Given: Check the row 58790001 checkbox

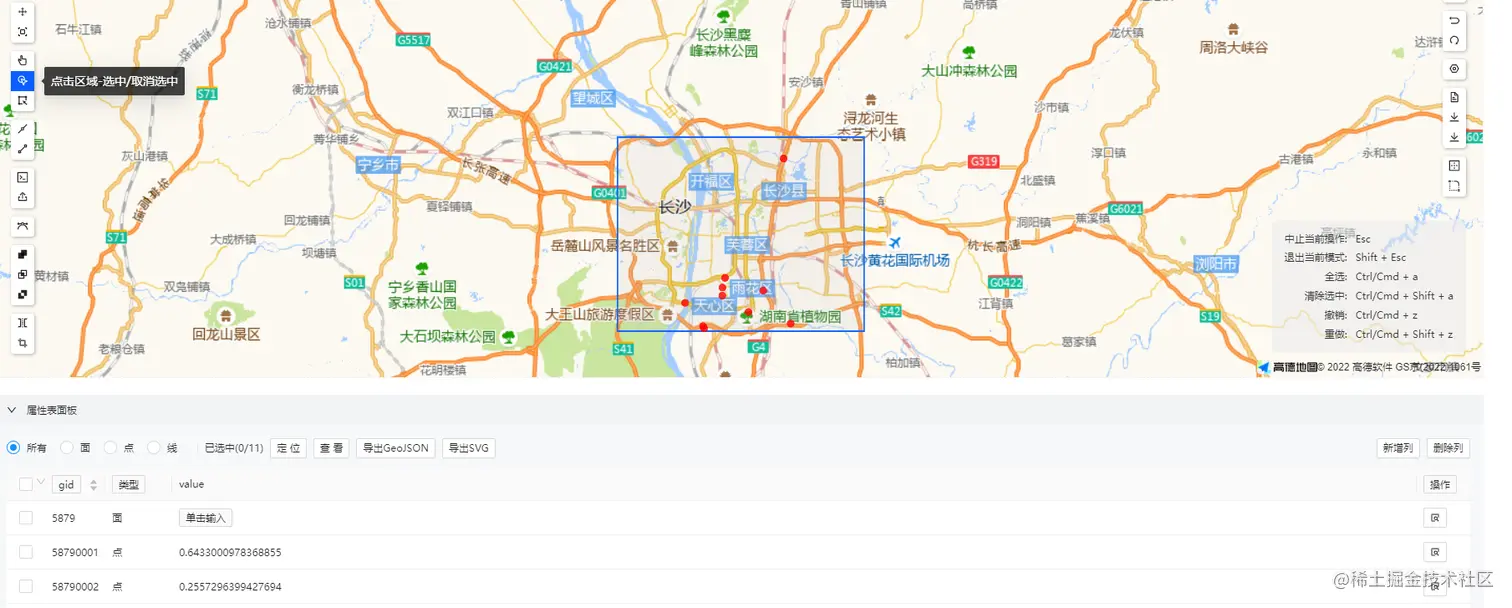Looking at the screenshot, I should click(26, 552).
